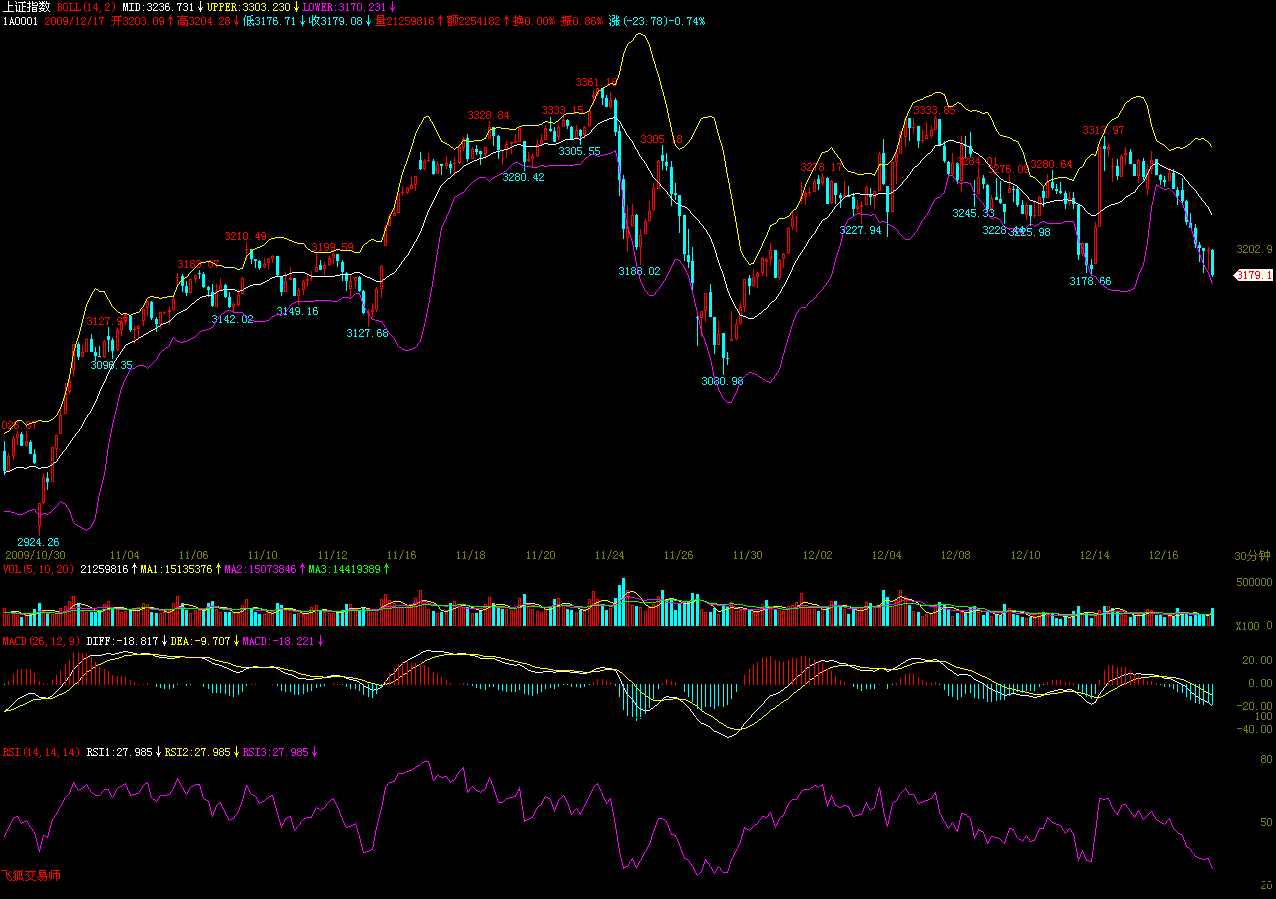1276x899 pixels.
Task: Click the X100 volume scale label
Action: (x=1247, y=626)
